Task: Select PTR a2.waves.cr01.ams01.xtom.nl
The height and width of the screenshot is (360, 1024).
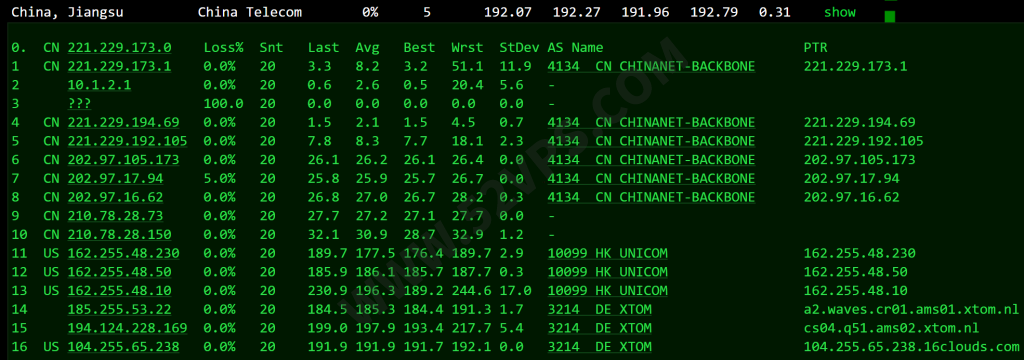Action: (912, 309)
